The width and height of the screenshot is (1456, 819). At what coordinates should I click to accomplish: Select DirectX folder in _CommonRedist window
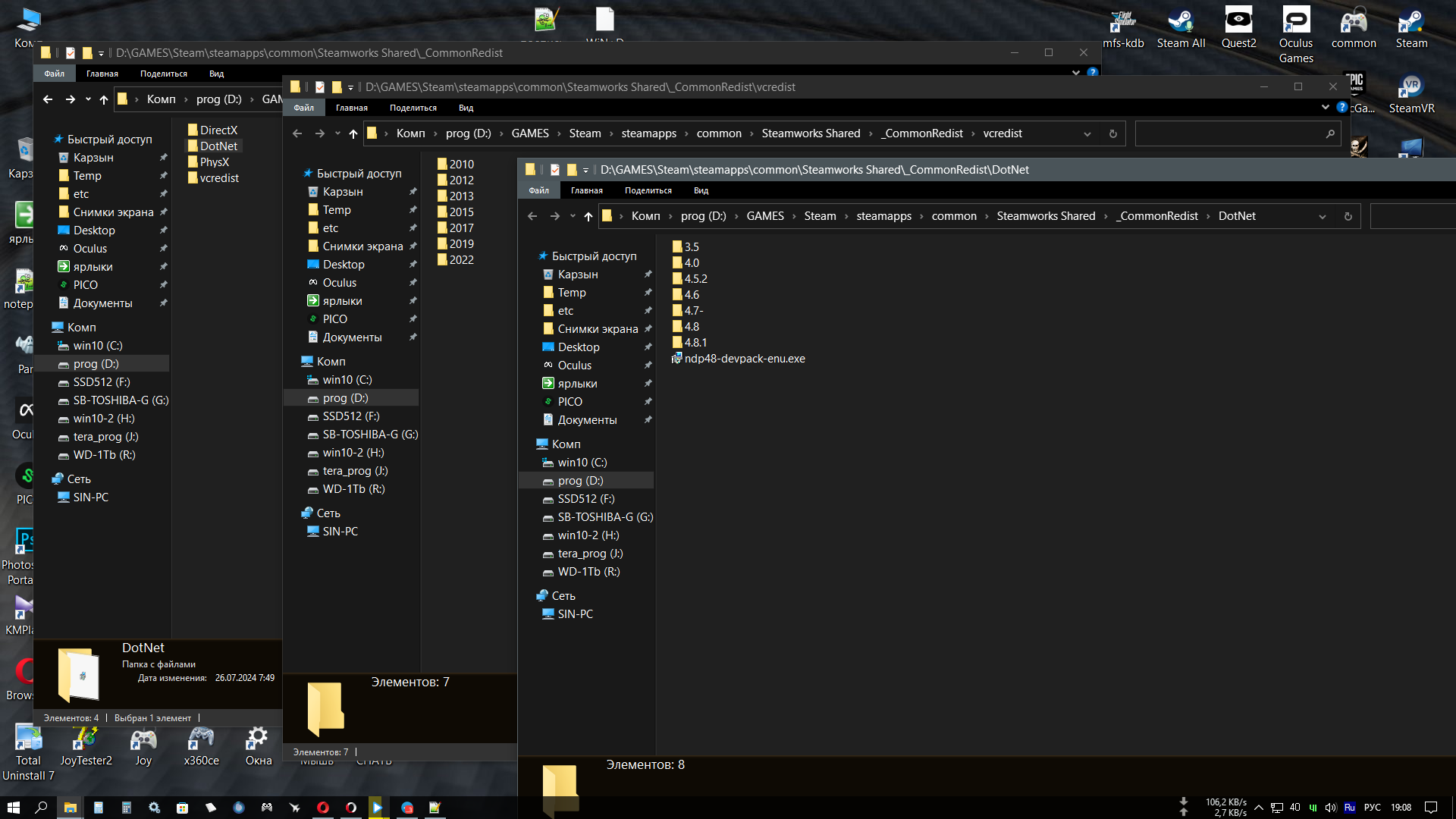point(213,130)
